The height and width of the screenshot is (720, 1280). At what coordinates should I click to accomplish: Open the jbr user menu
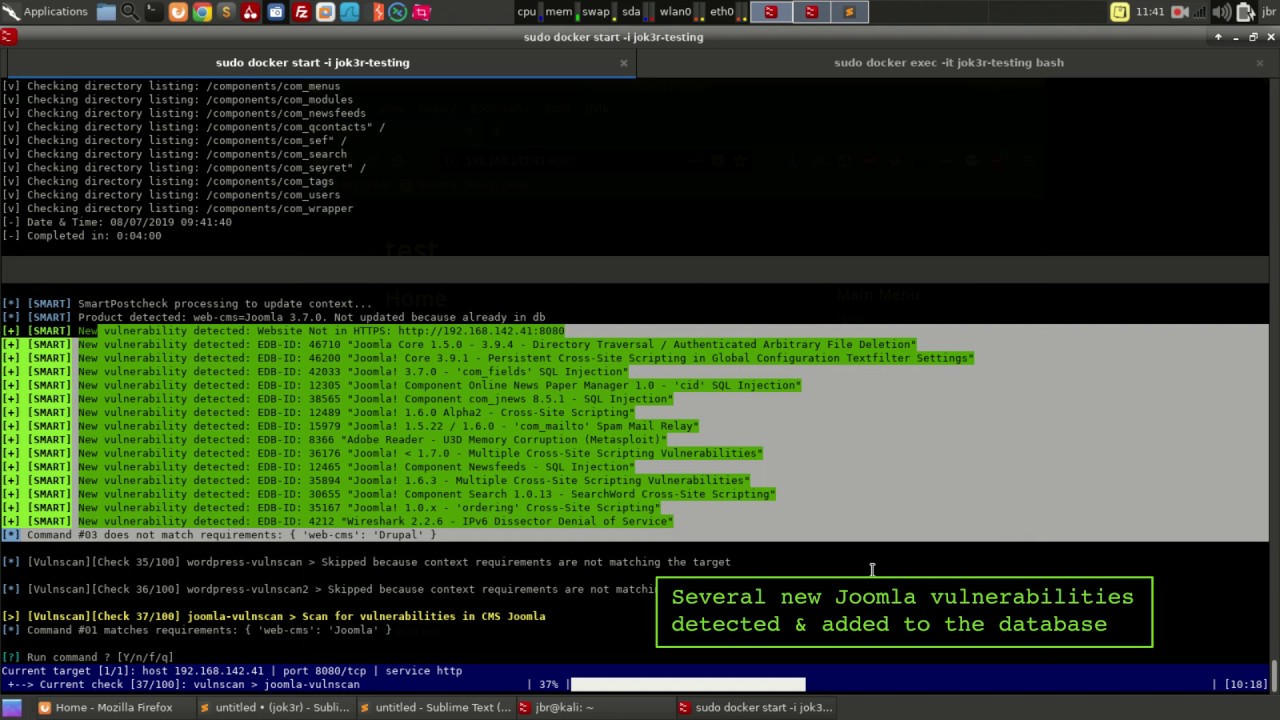(1269, 12)
